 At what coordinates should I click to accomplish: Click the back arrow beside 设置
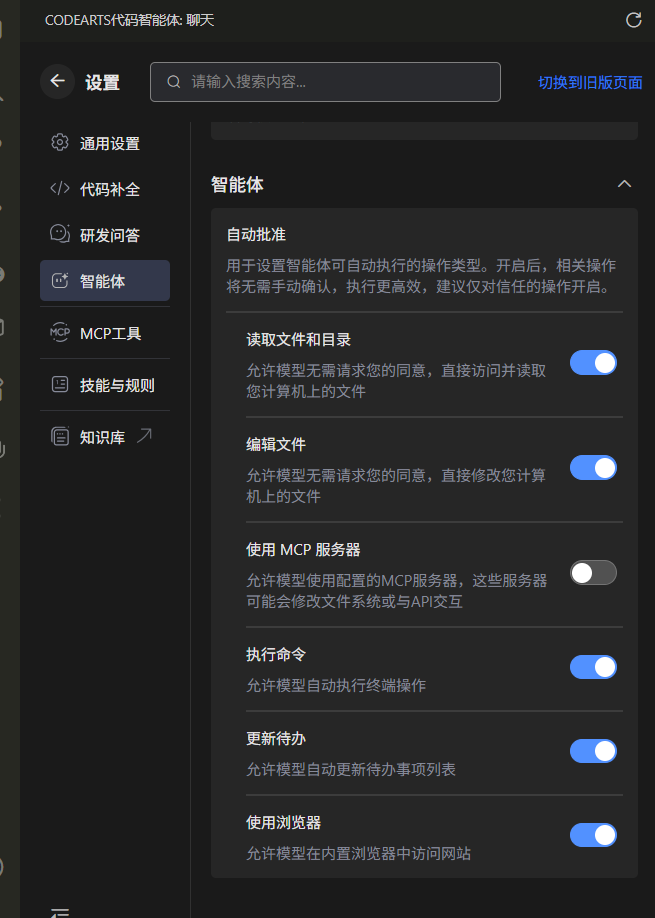[x=57, y=81]
